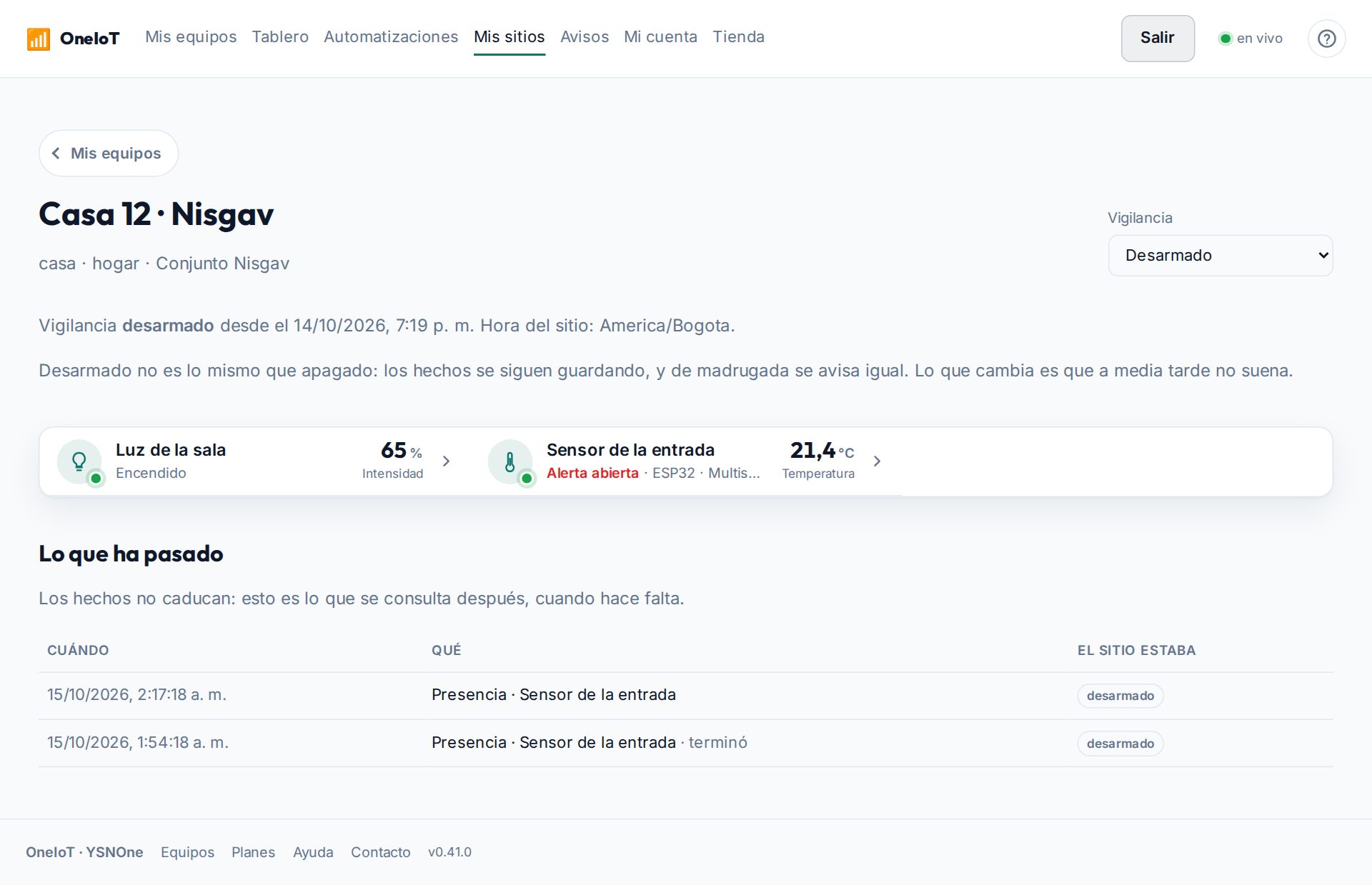The width and height of the screenshot is (1372, 885).
Task: Click the v0.41.0 version label
Action: (449, 852)
